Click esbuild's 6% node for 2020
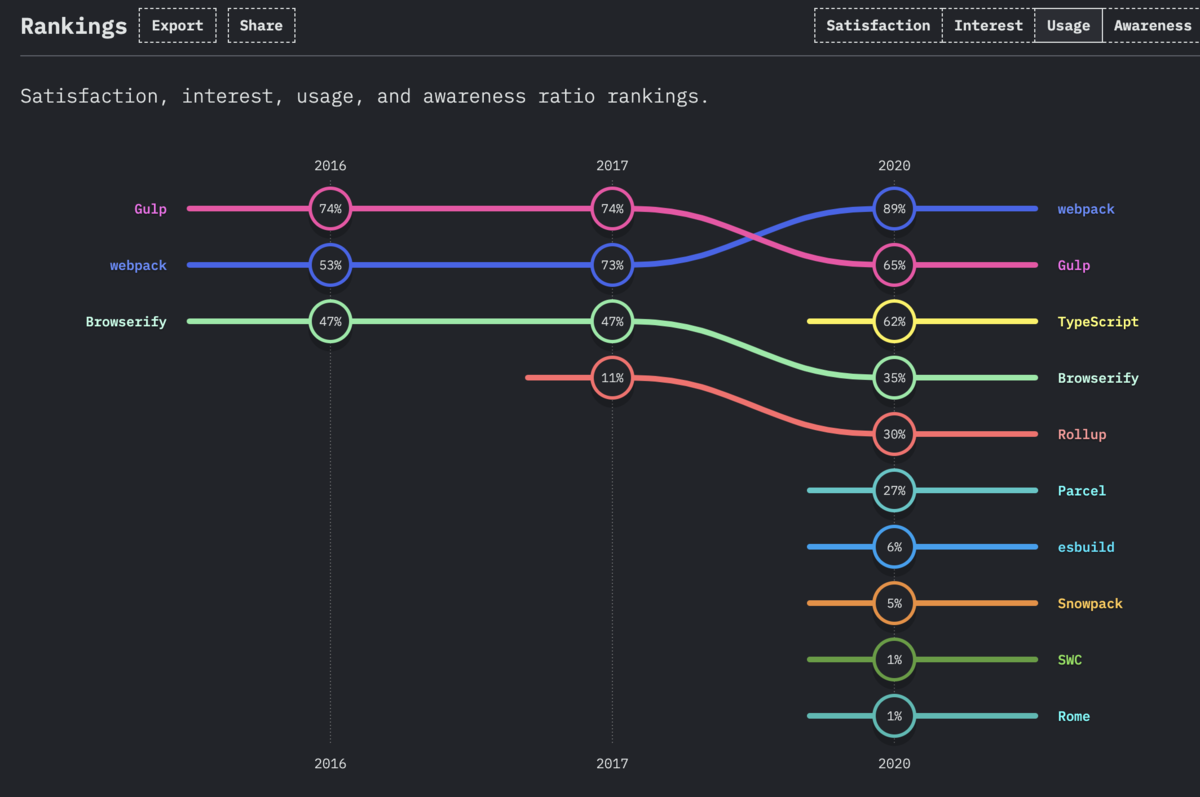Screen dimensions: 1200x797 [x=894, y=547]
